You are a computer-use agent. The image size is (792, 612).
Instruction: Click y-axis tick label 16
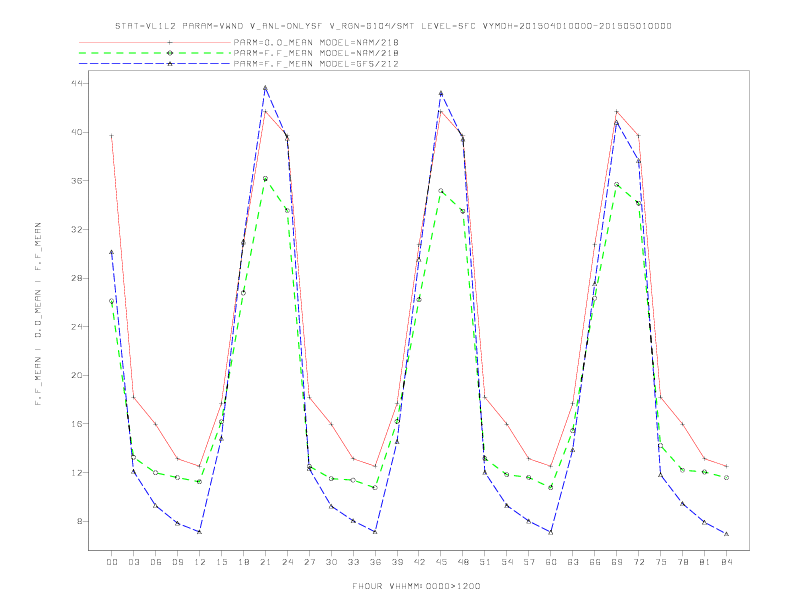point(75,424)
